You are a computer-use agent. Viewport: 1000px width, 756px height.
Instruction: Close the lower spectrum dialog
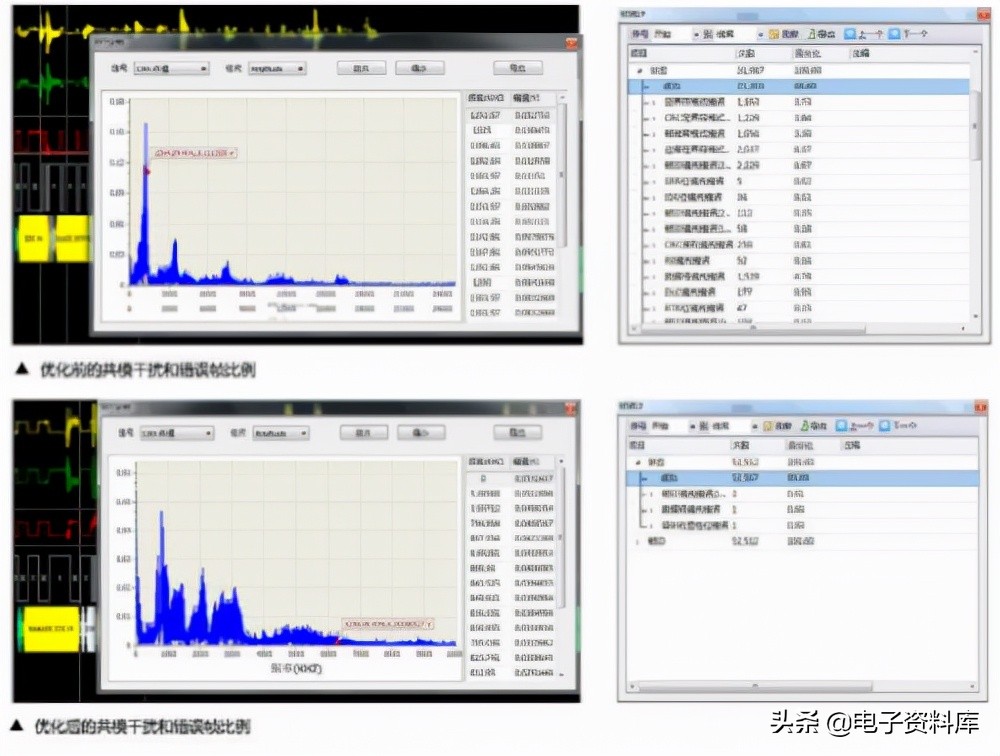571,408
